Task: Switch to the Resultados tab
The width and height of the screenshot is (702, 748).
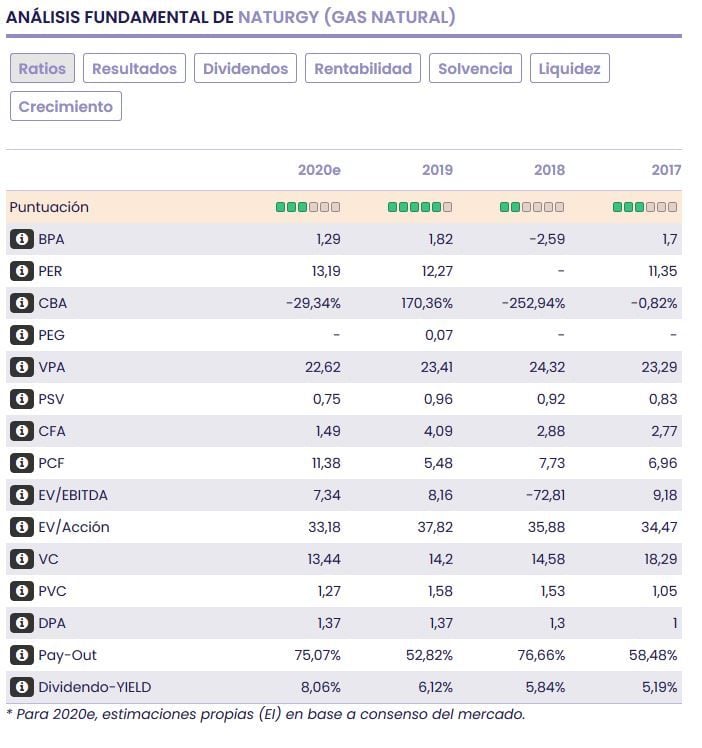Action: pyautogui.click(x=134, y=68)
